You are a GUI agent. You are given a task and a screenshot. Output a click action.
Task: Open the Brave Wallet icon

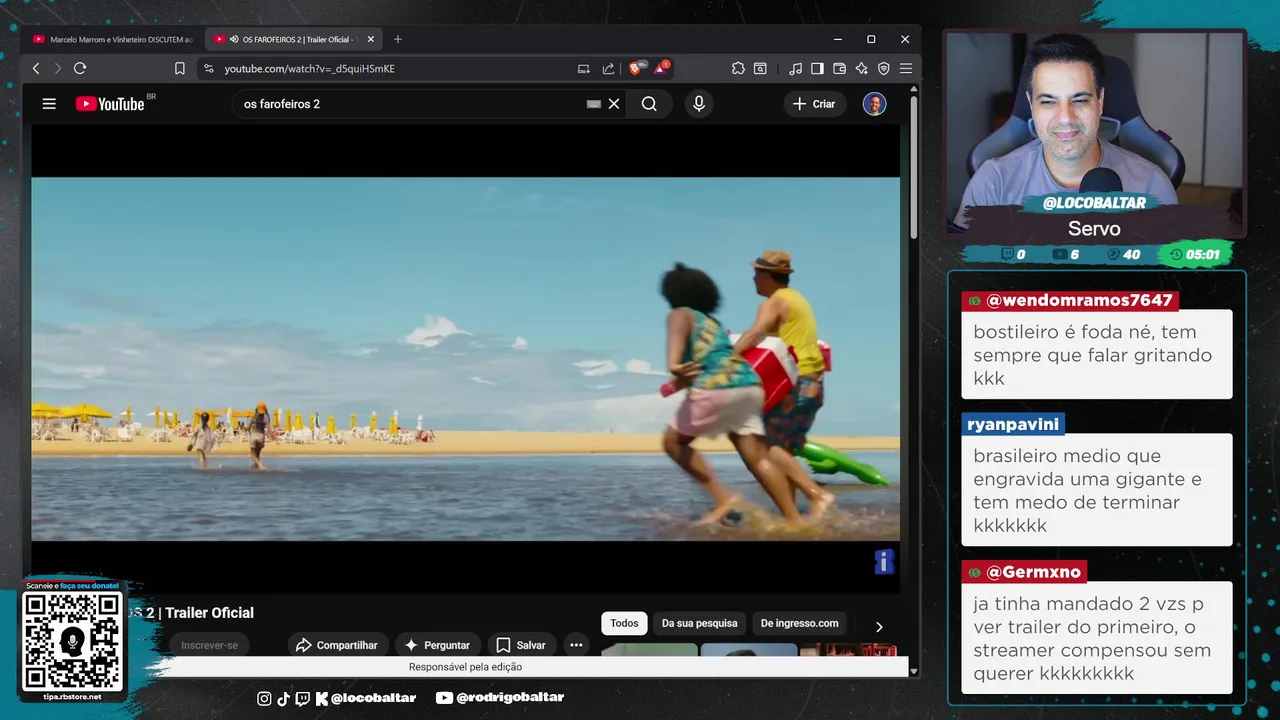(x=839, y=68)
